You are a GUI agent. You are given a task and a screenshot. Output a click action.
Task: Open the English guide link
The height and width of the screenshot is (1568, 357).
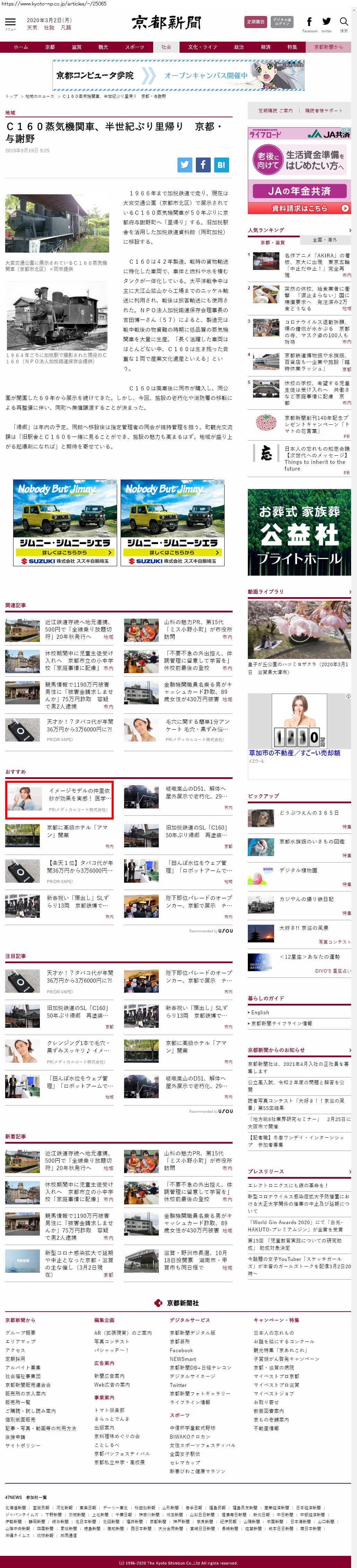260,1012
